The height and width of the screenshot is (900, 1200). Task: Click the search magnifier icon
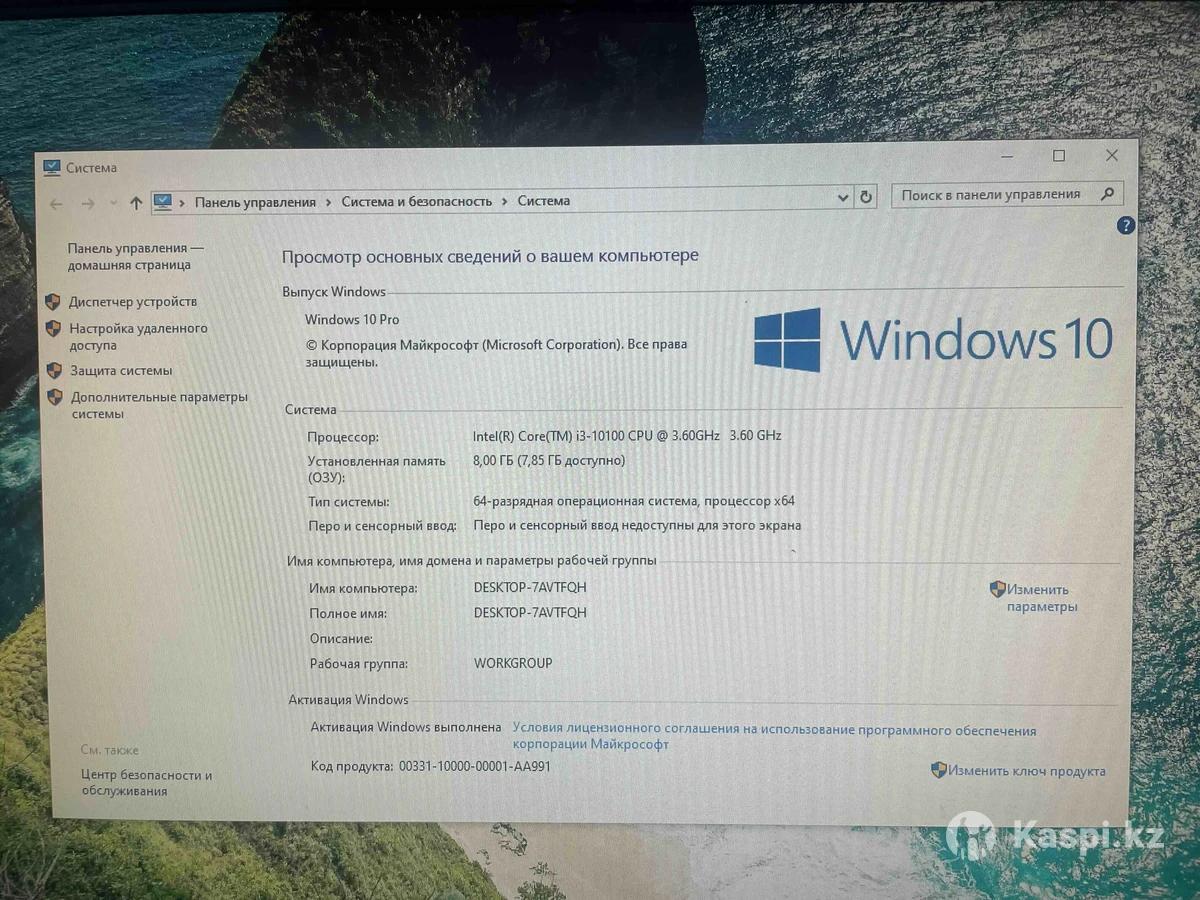click(1107, 194)
